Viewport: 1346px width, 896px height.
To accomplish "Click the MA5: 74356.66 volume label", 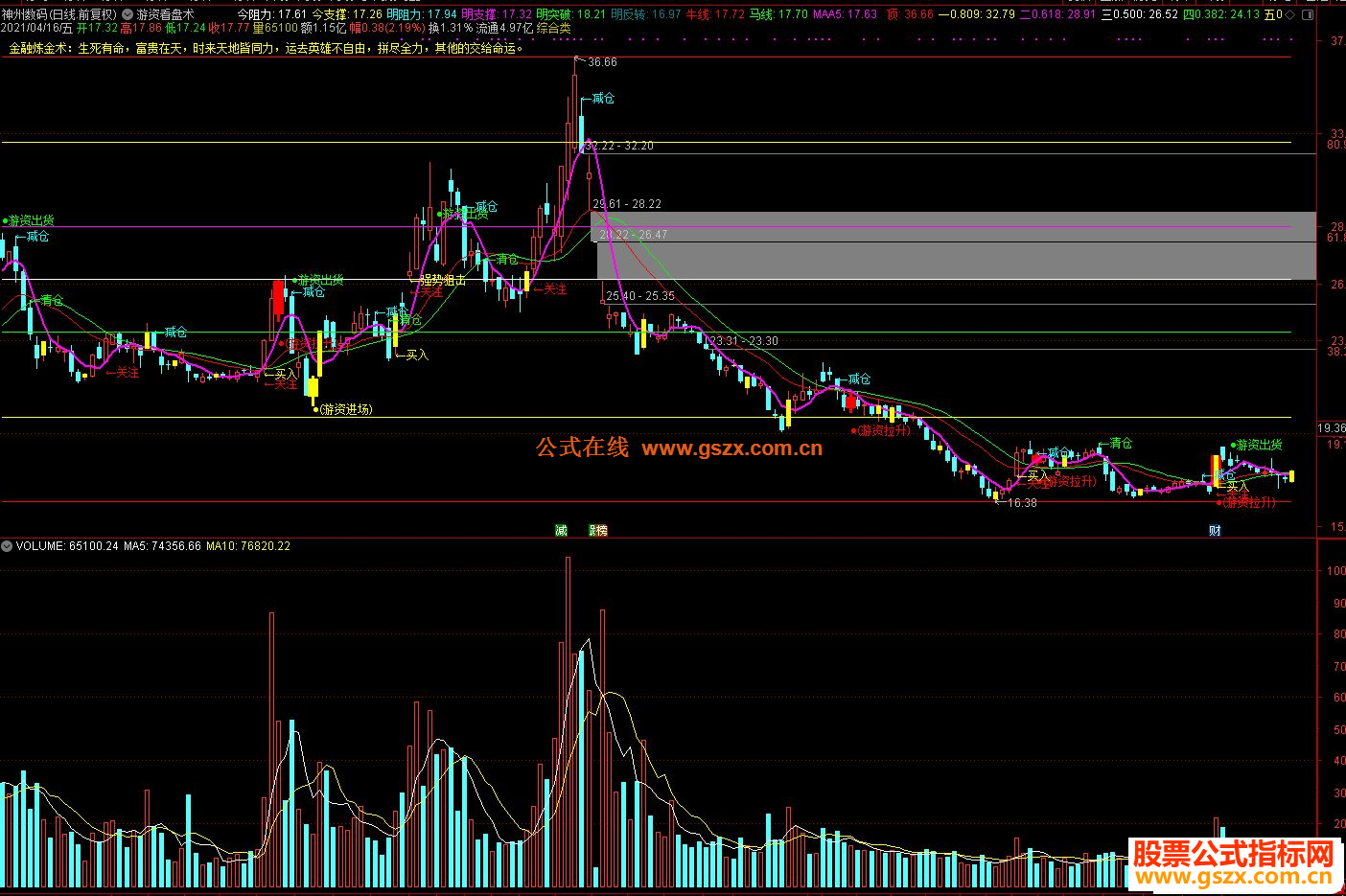I will (x=162, y=546).
